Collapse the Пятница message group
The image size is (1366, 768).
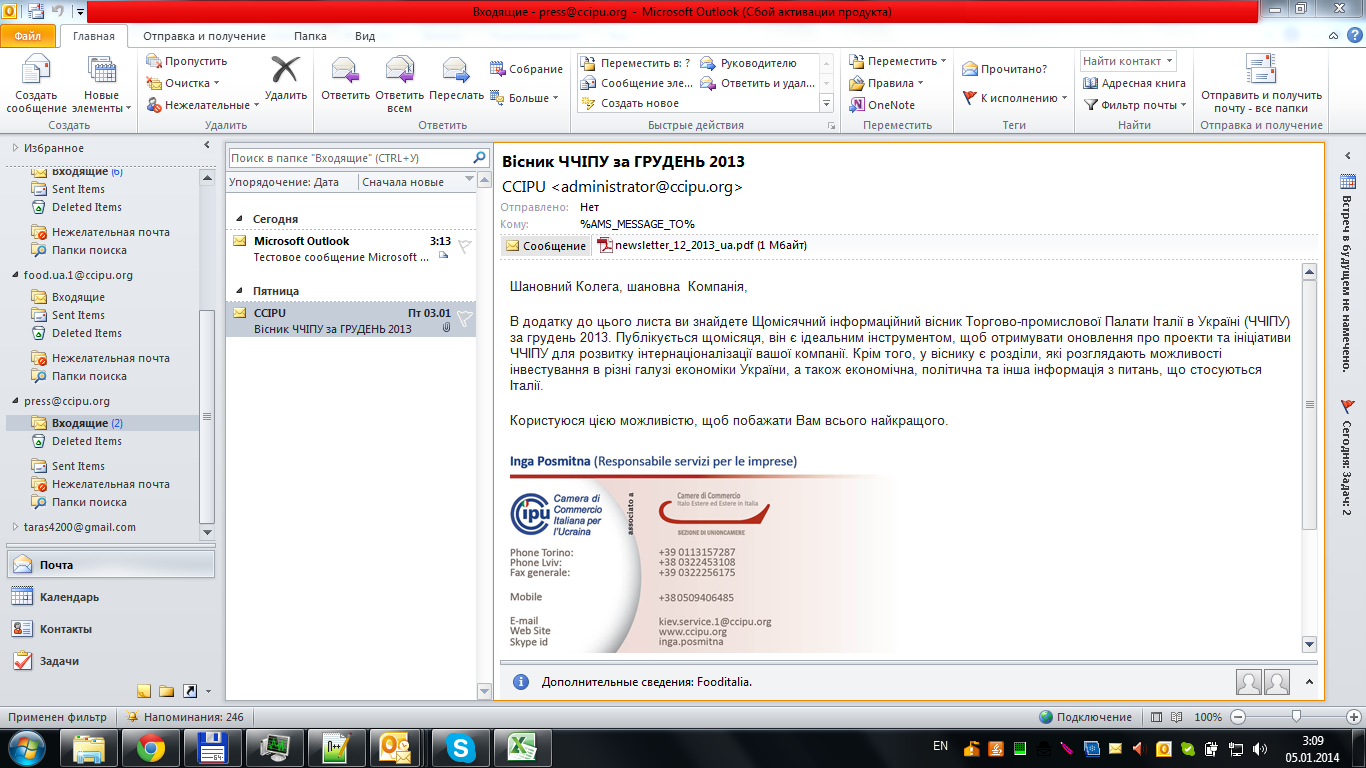pyautogui.click(x=239, y=291)
